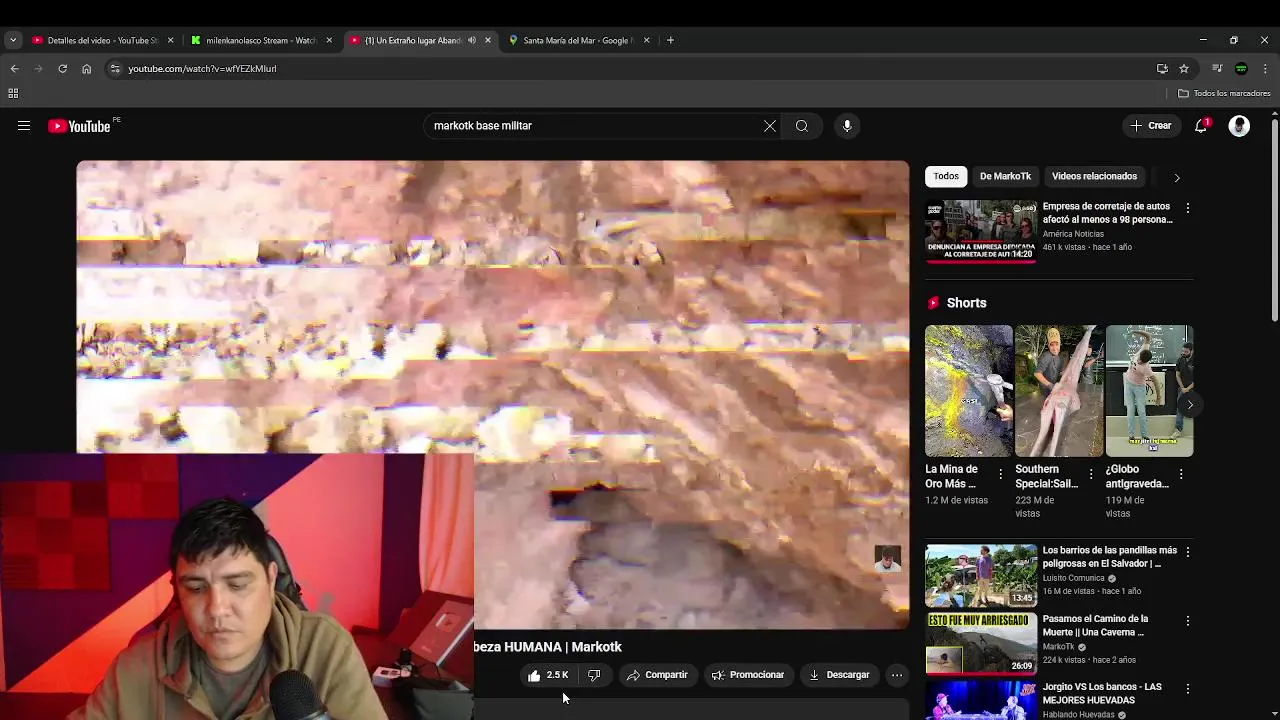Open the browser home button

point(86,69)
